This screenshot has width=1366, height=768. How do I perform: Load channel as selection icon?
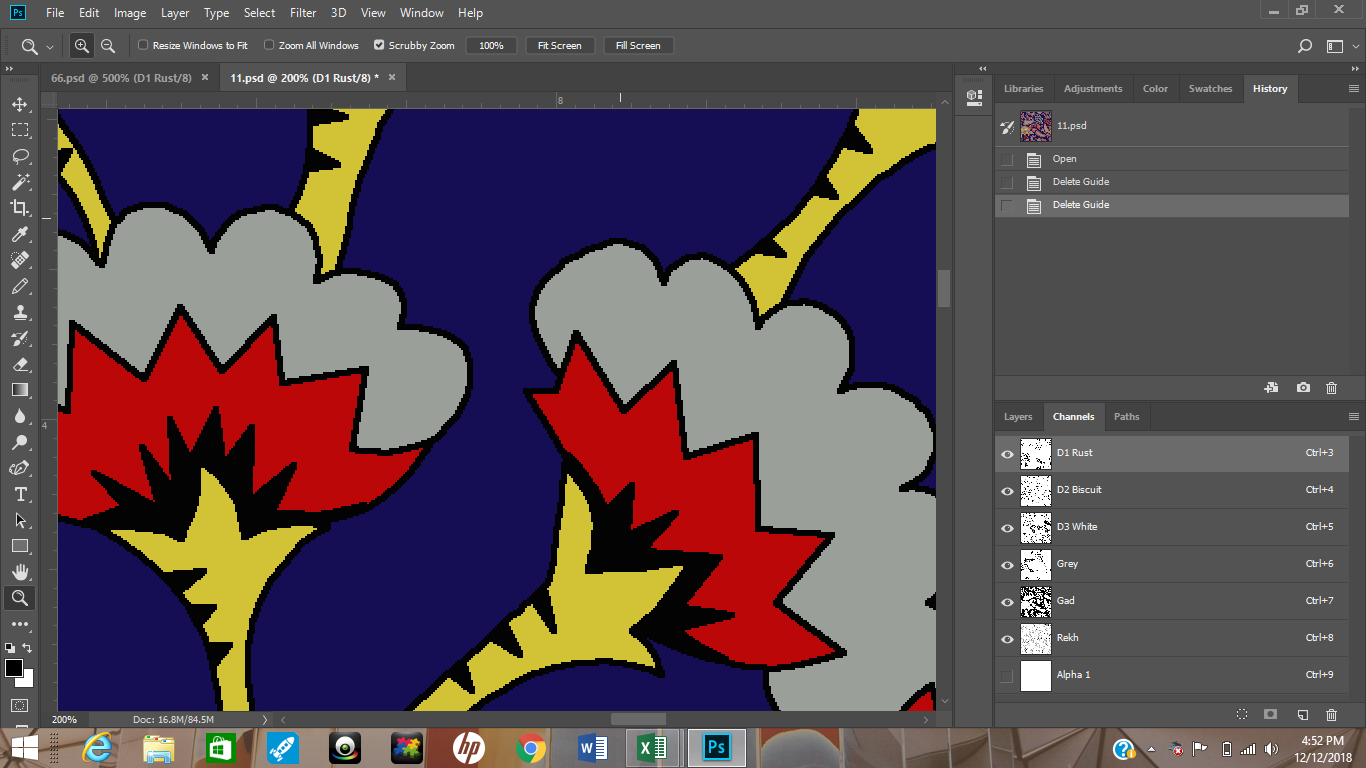1242,715
